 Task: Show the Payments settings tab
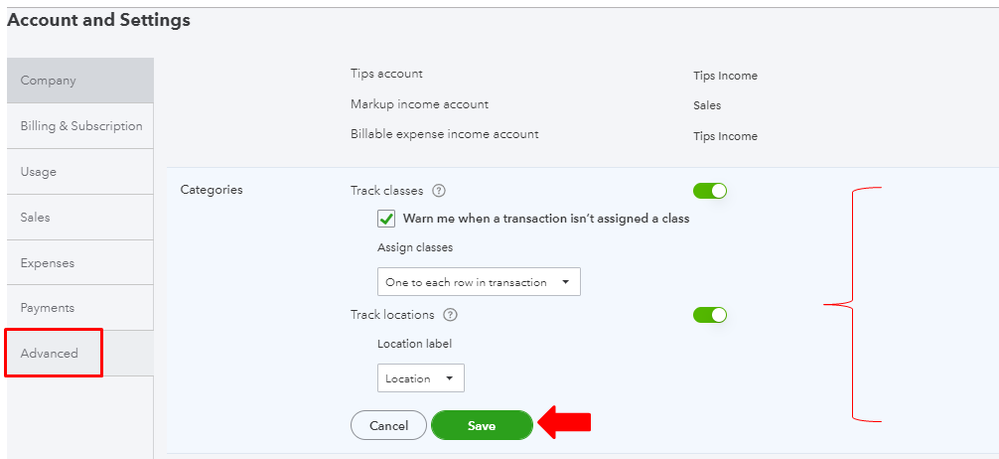pyautogui.click(x=80, y=308)
